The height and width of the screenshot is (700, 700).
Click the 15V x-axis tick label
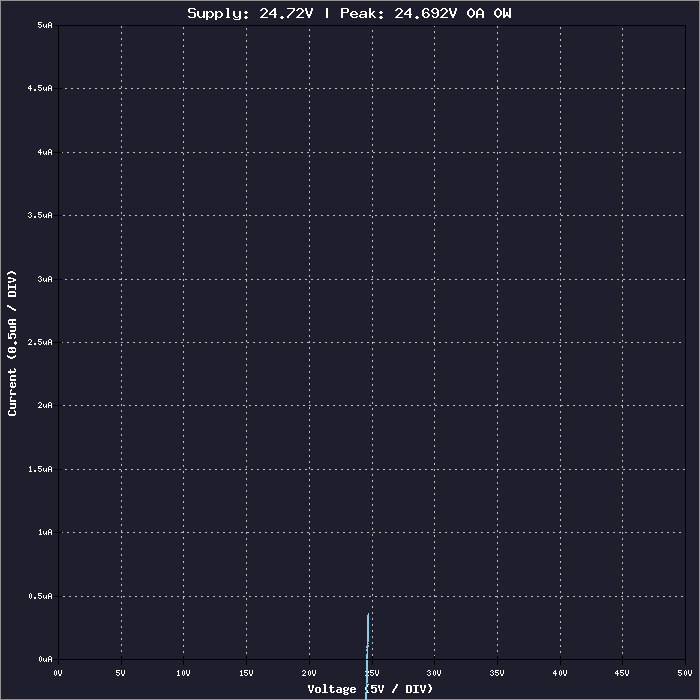[x=246, y=673]
